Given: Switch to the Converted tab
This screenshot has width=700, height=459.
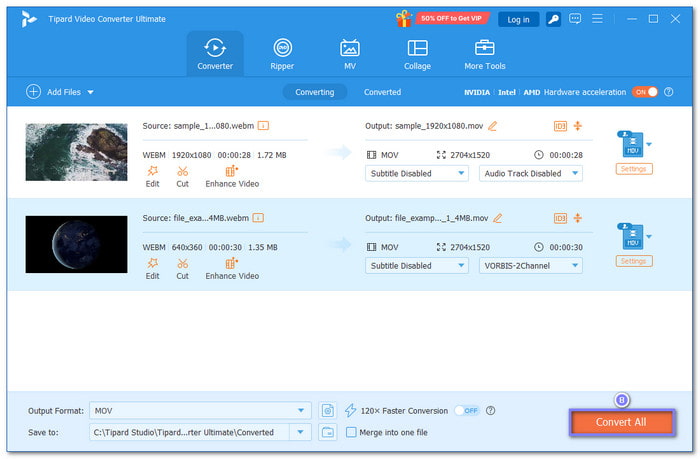Looking at the screenshot, I should (x=382, y=92).
